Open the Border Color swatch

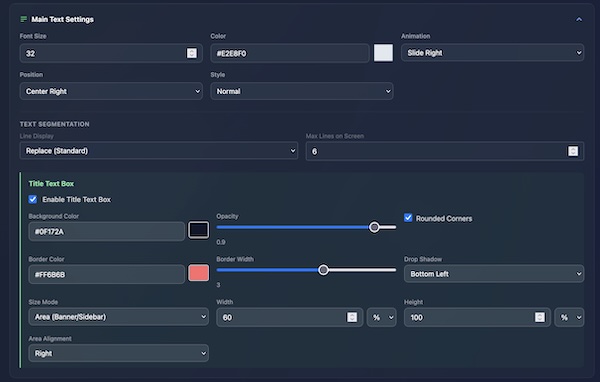[x=198, y=273]
